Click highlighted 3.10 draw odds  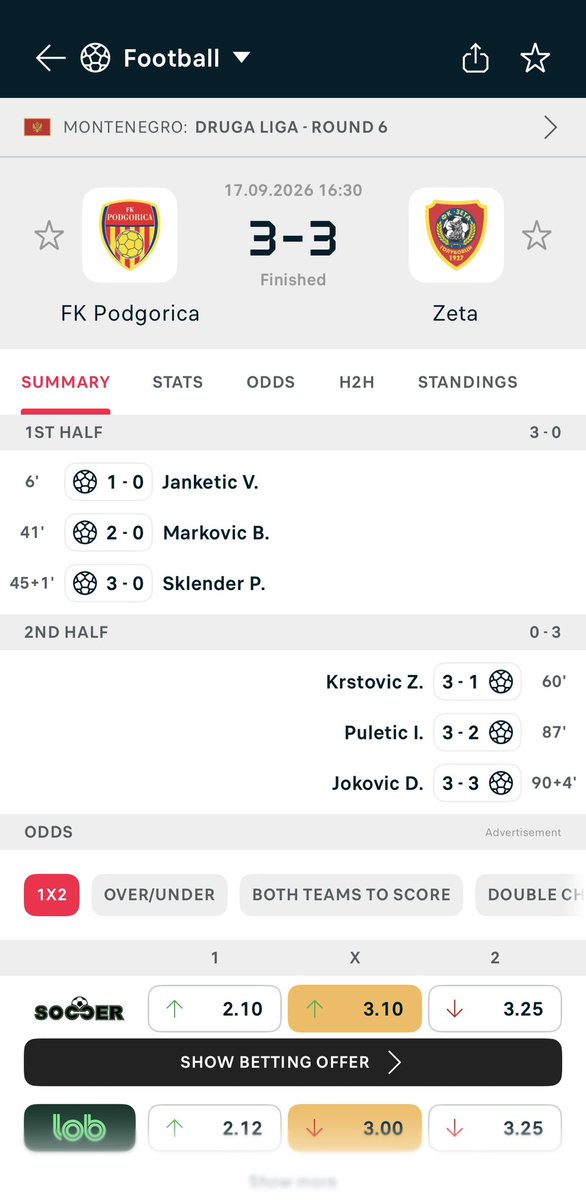tap(355, 1009)
